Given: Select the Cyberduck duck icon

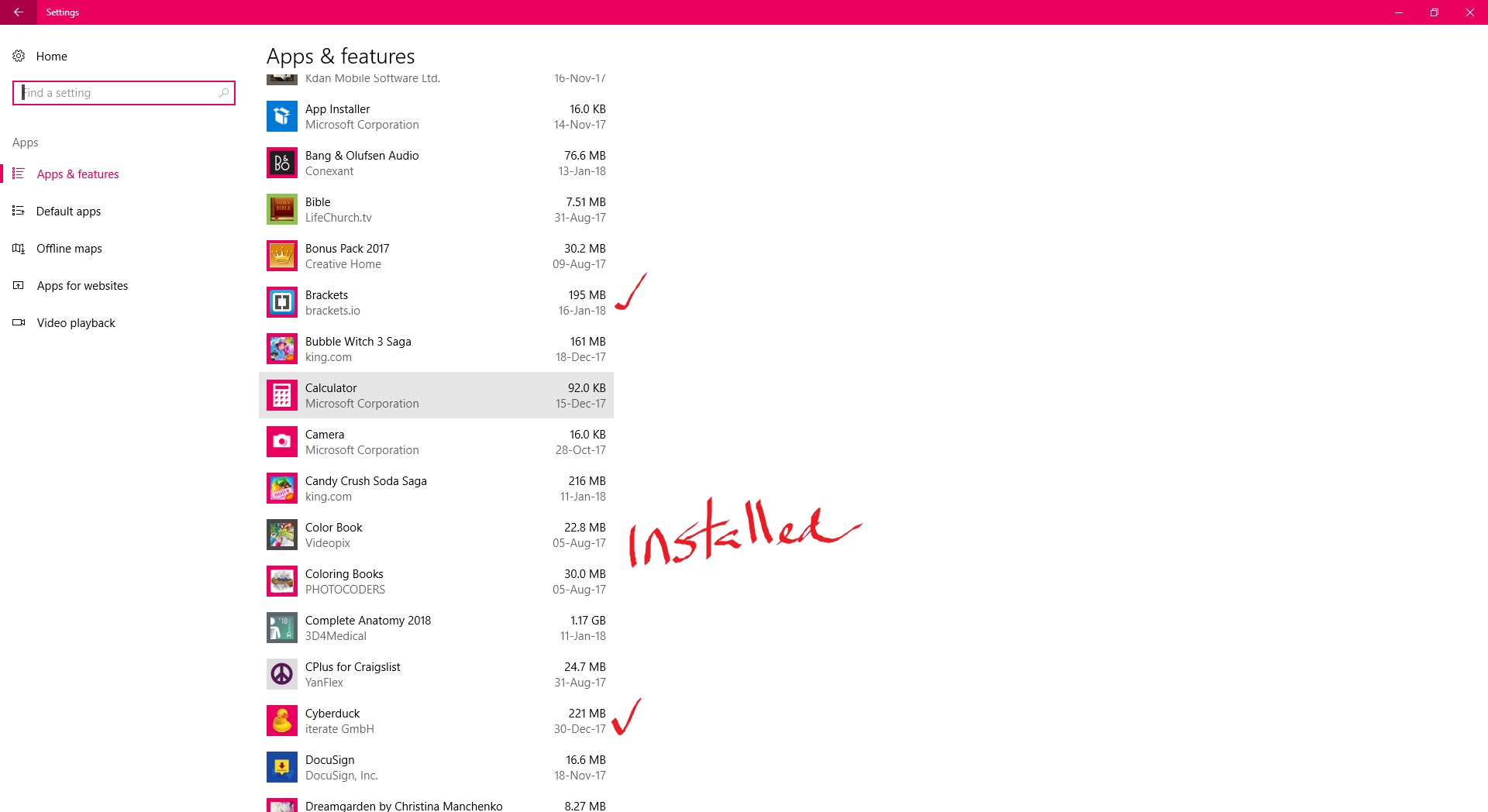Looking at the screenshot, I should 282,721.
